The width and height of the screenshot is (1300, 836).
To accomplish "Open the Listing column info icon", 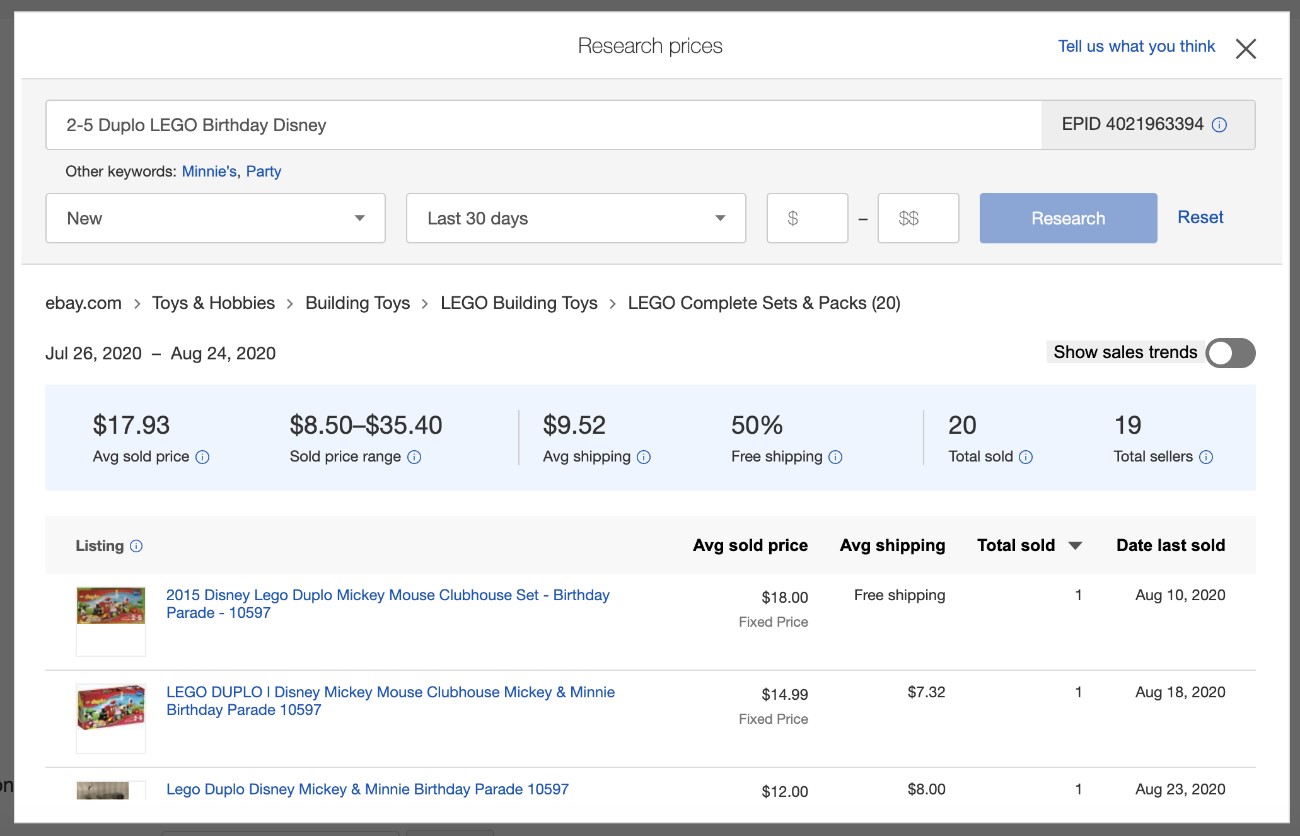I will tap(137, 546).
